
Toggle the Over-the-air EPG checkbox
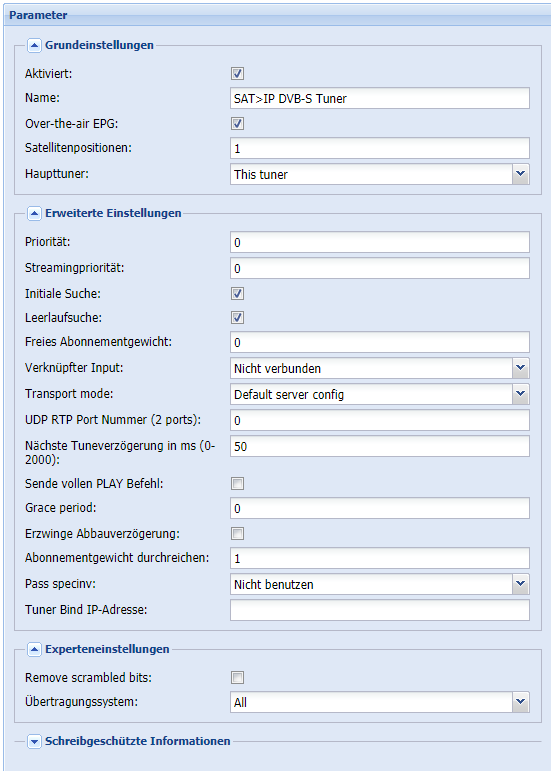[237, 123]
